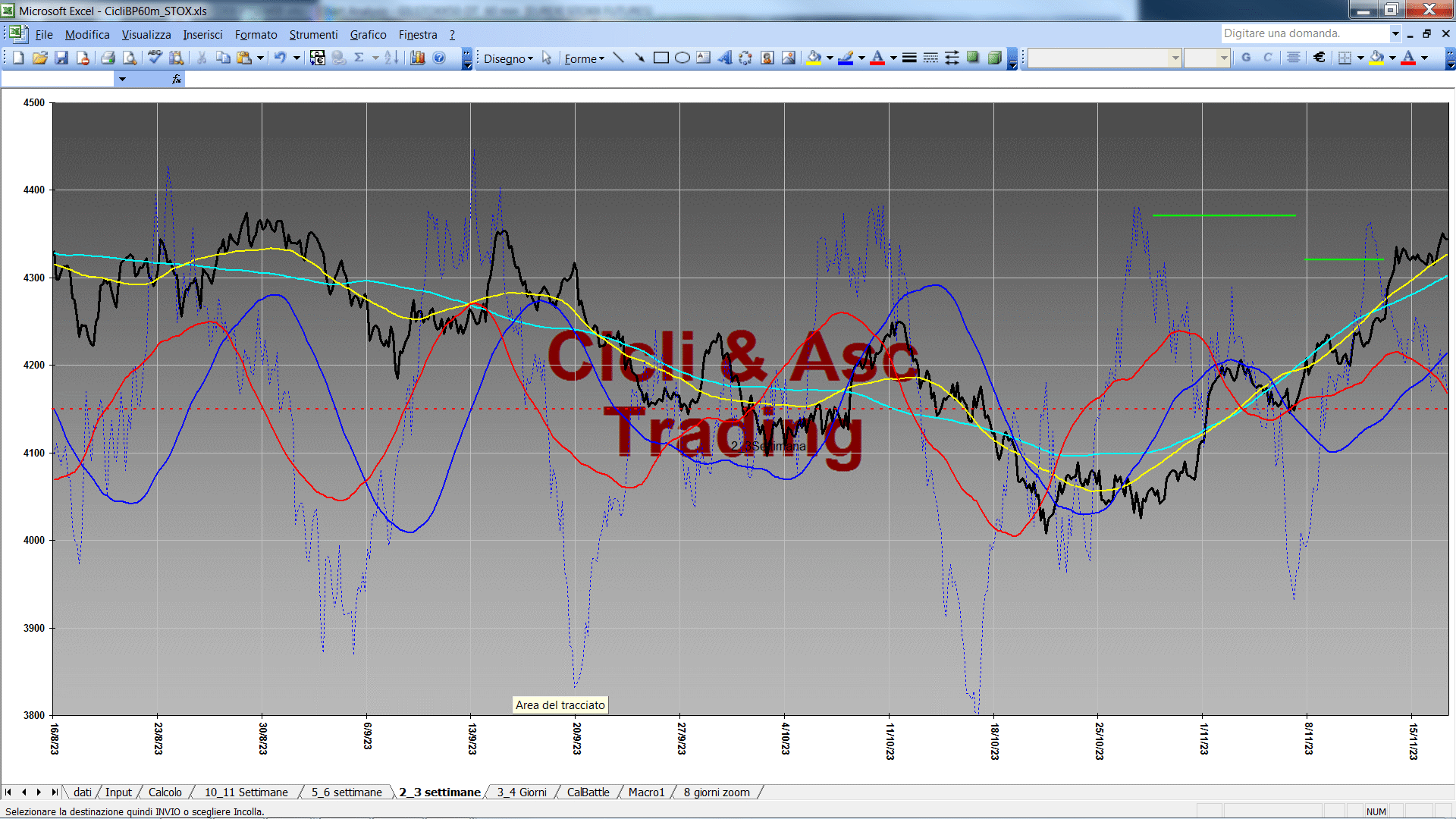Open the Grafico menu
The width and height of the screenshot is (1456, 819).
(368, 35)
